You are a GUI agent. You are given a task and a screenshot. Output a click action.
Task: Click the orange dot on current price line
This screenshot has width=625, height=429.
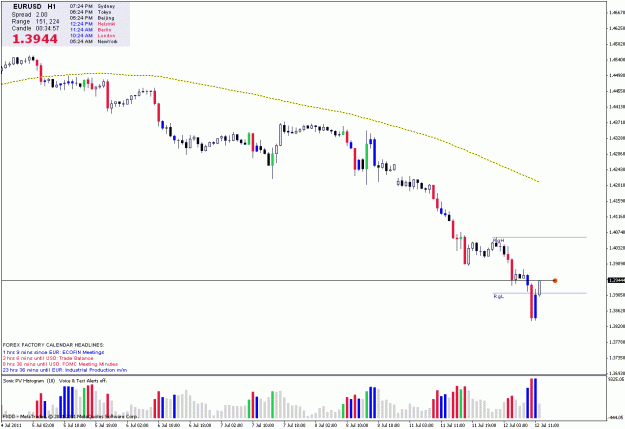555,281
